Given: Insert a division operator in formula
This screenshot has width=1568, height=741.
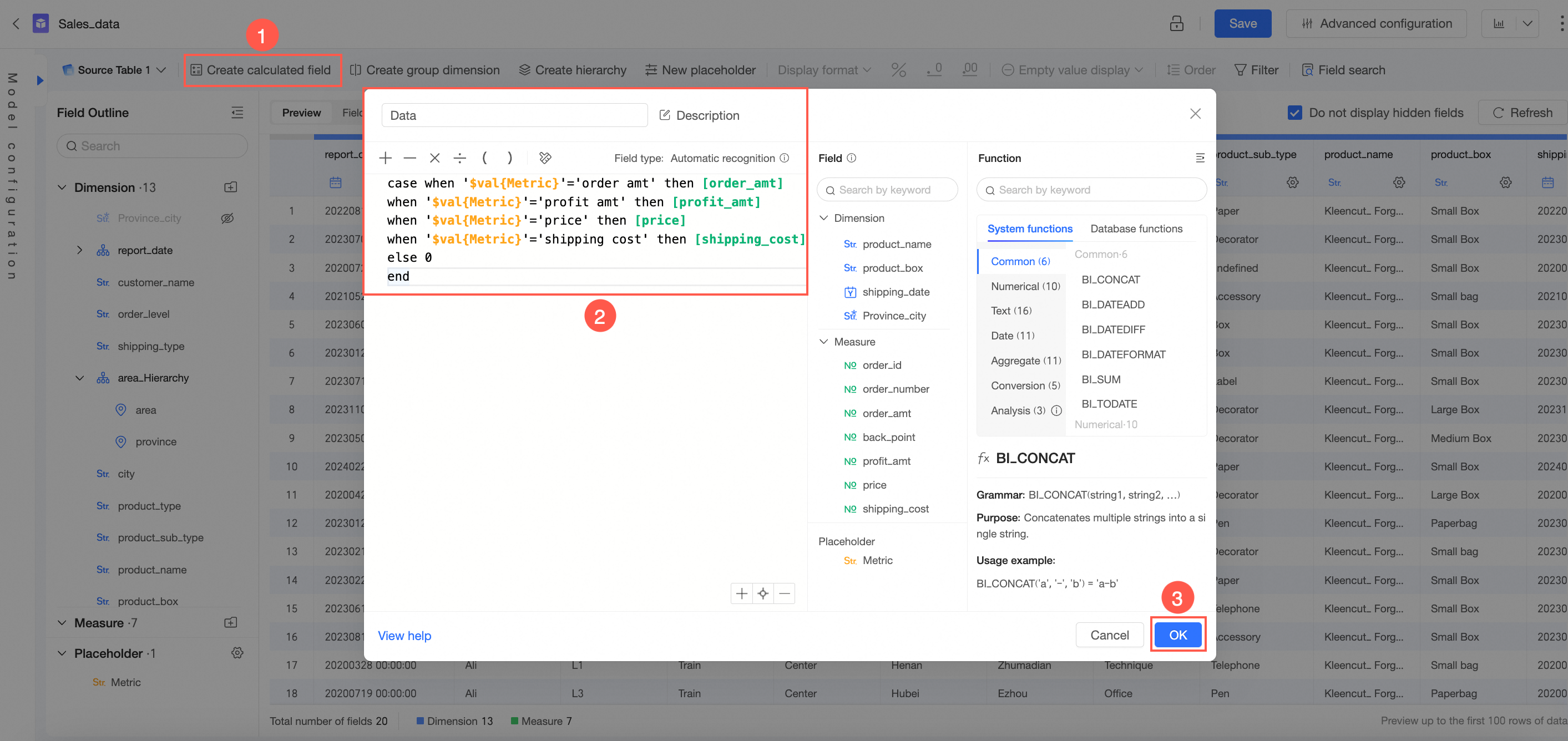Looking at the screenshot, I should point(459,158).
